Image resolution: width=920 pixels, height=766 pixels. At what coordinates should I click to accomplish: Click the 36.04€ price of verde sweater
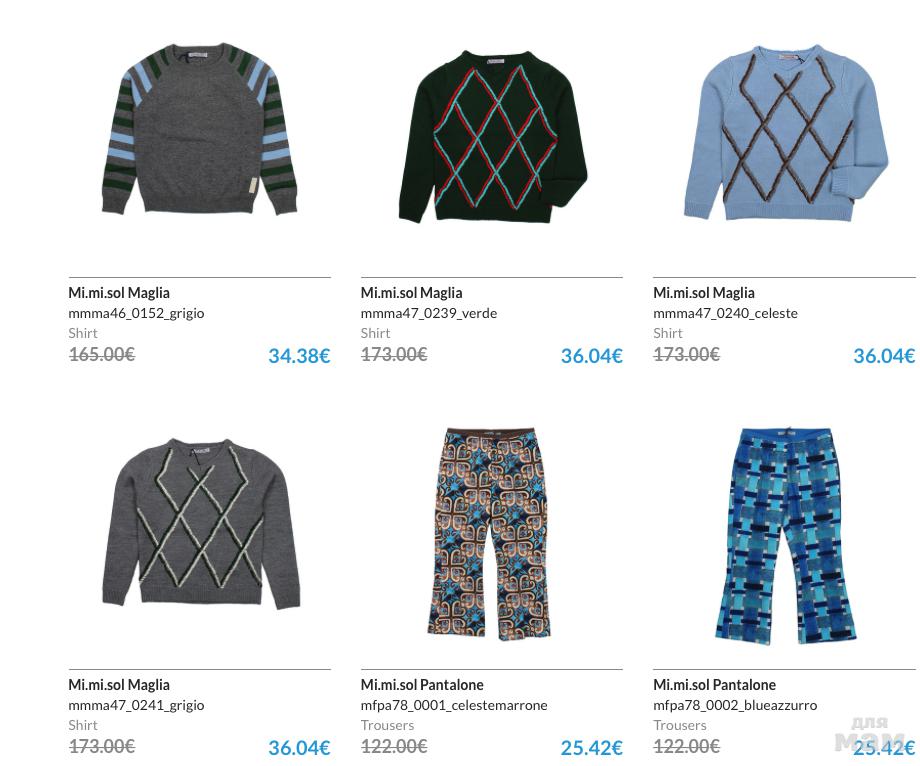(591, 355)
